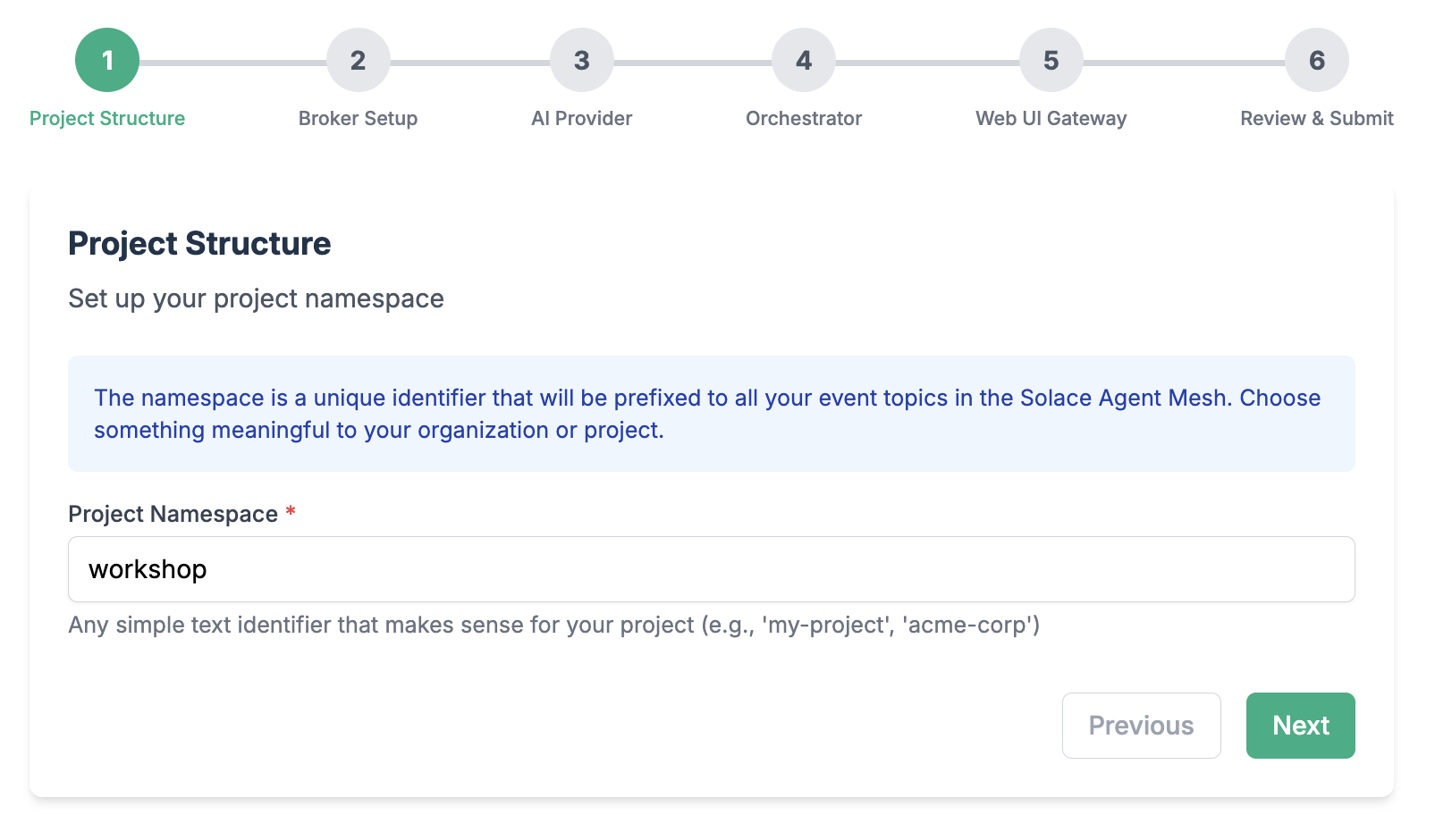
Task: Click the step 1 circle in the stepper
Action: tap(107, 60)
